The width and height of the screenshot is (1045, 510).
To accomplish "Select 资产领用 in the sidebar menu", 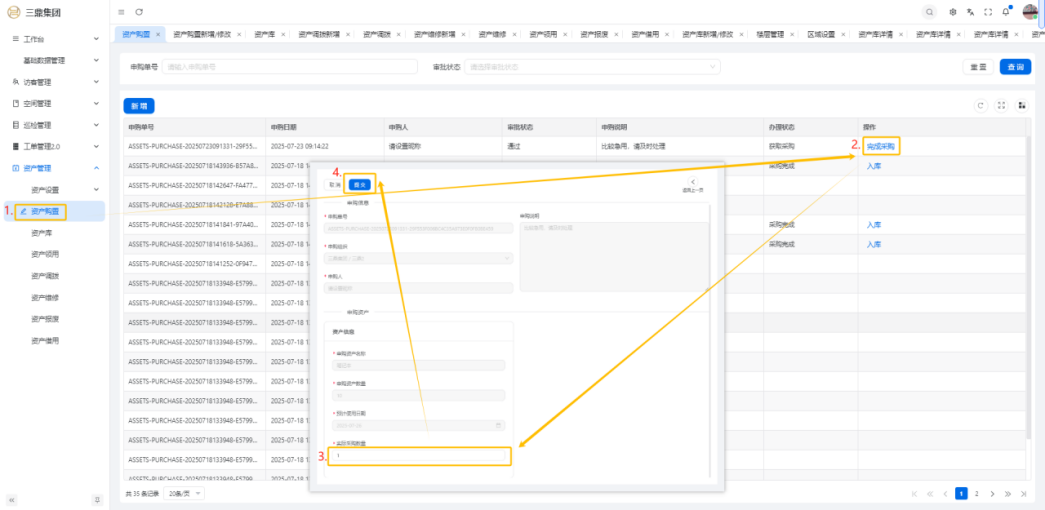I will tap(45, 254).
